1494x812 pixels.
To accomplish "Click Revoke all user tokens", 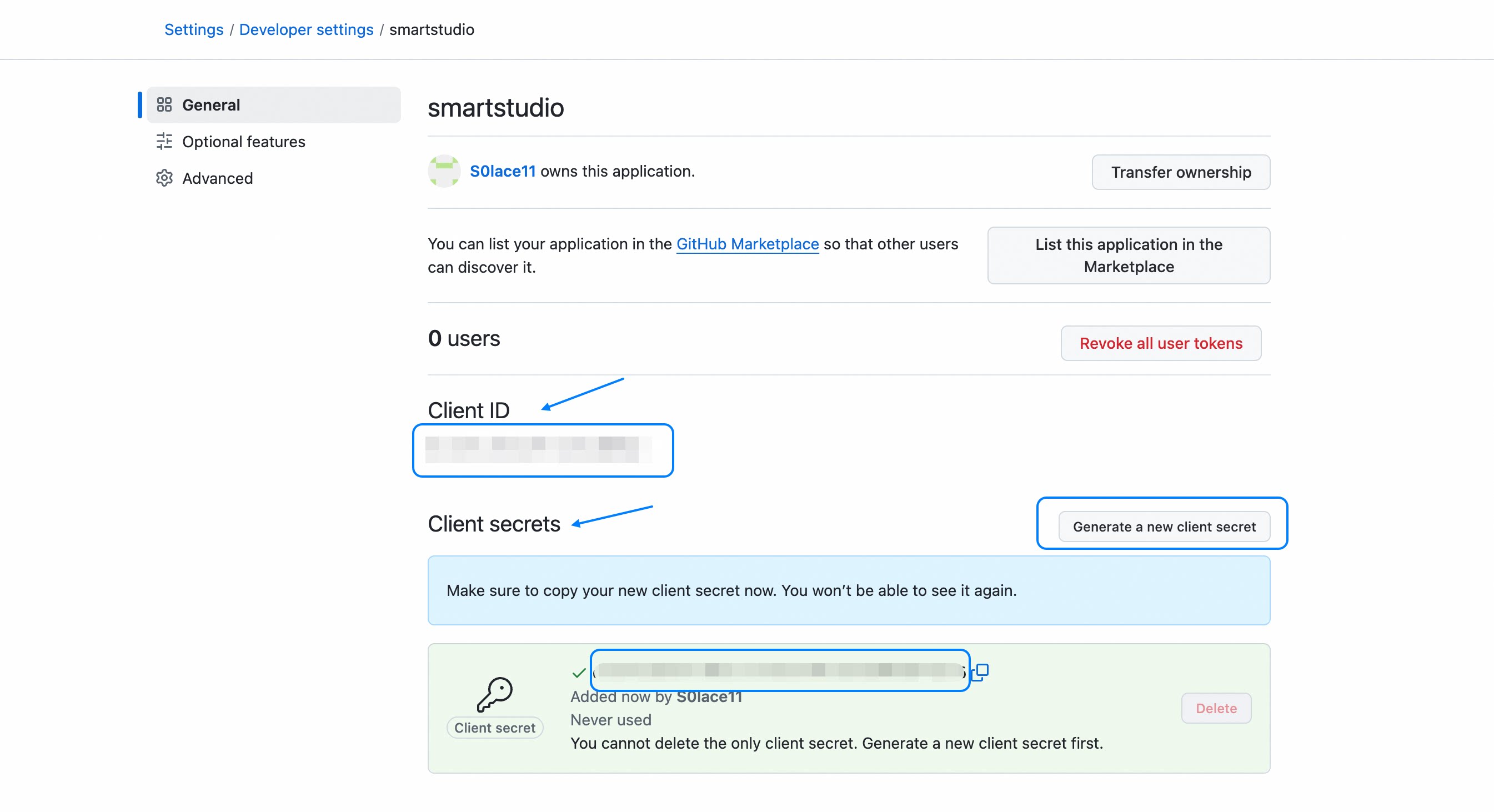I will [1161, 343].
